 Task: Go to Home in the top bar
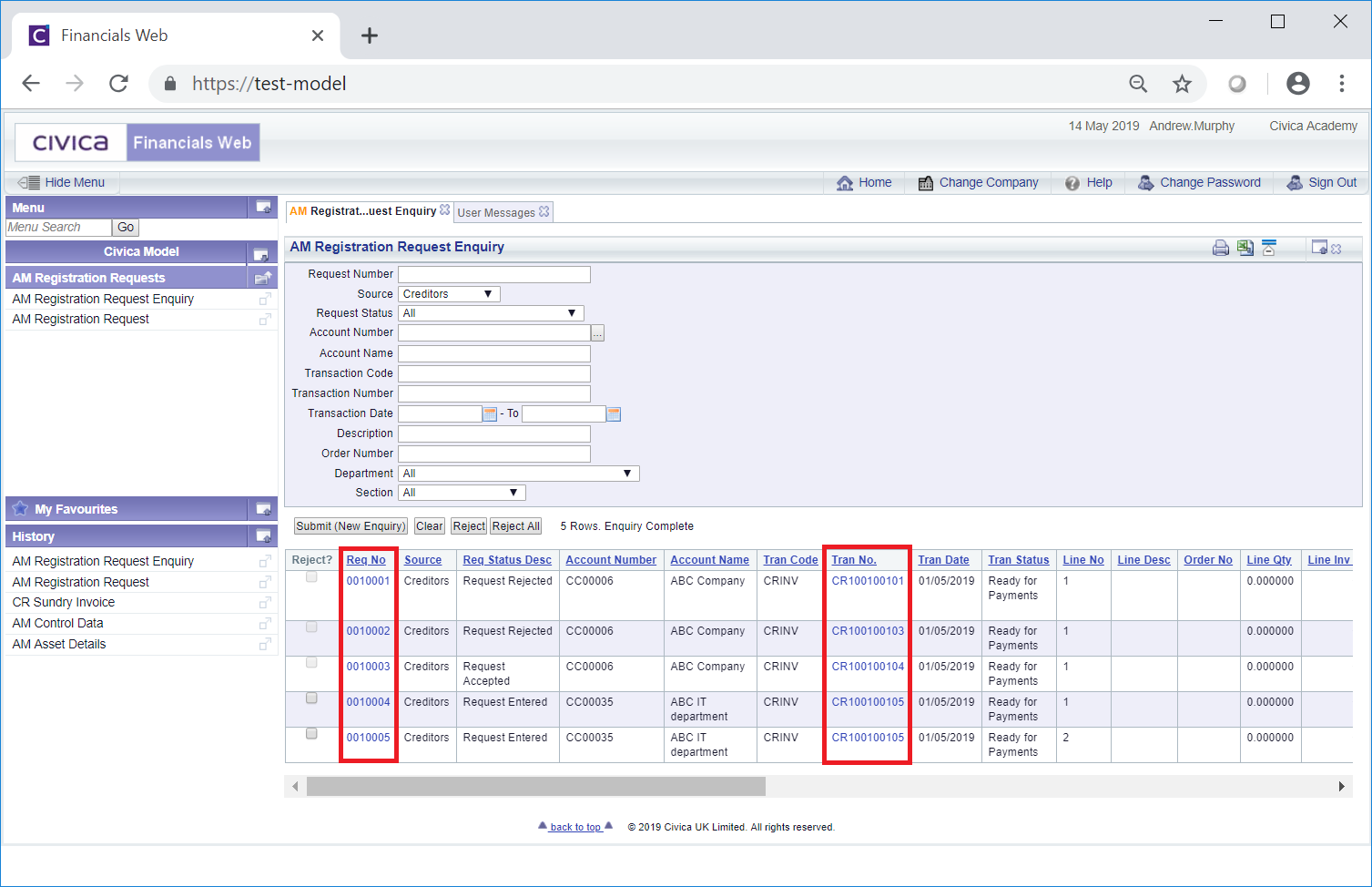pyautogui.click(x=864, y=182)
